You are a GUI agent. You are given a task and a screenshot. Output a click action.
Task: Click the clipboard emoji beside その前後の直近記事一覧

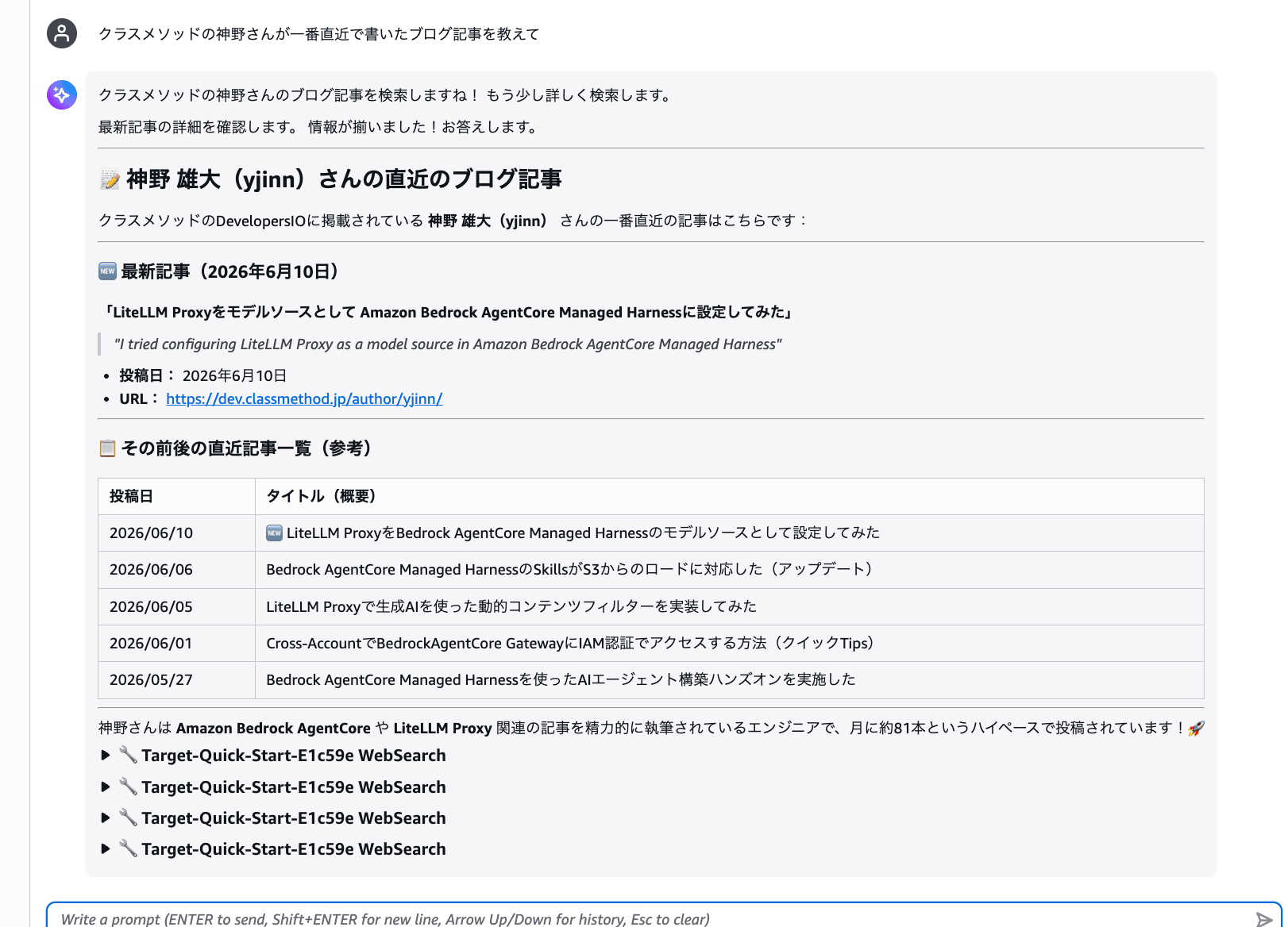click(x=107, y=448)
